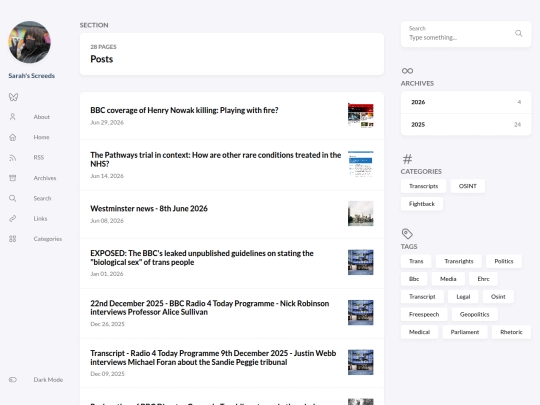Click the Links chain icon
This screenshot has height=405, width=540.
click(13, 218)
